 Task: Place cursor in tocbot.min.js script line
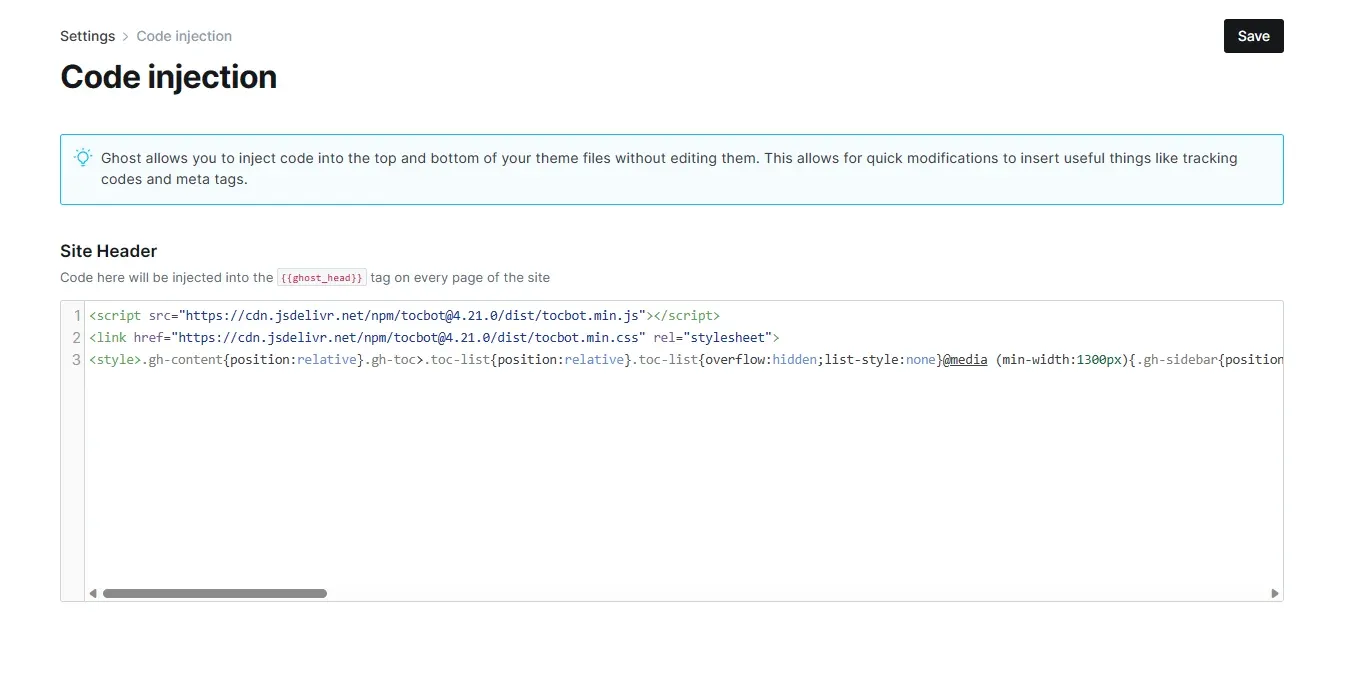(x=404, y=315)
